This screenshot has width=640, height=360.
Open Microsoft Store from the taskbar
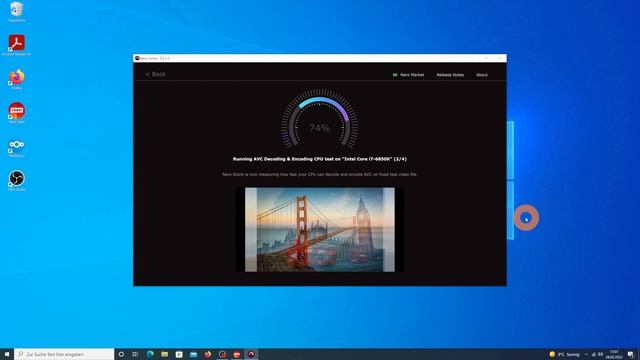[x=179, y=354]
